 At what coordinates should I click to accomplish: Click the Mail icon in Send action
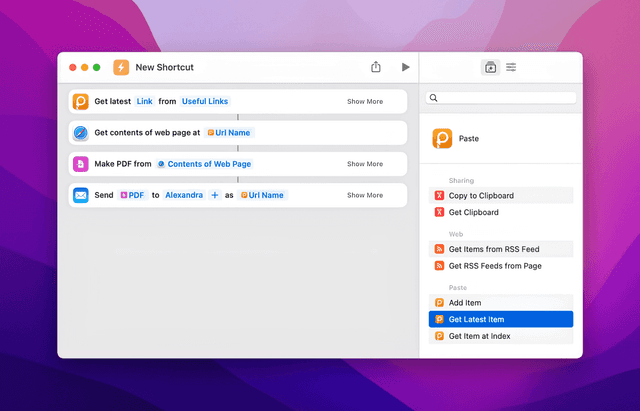[x=81, y=195]
